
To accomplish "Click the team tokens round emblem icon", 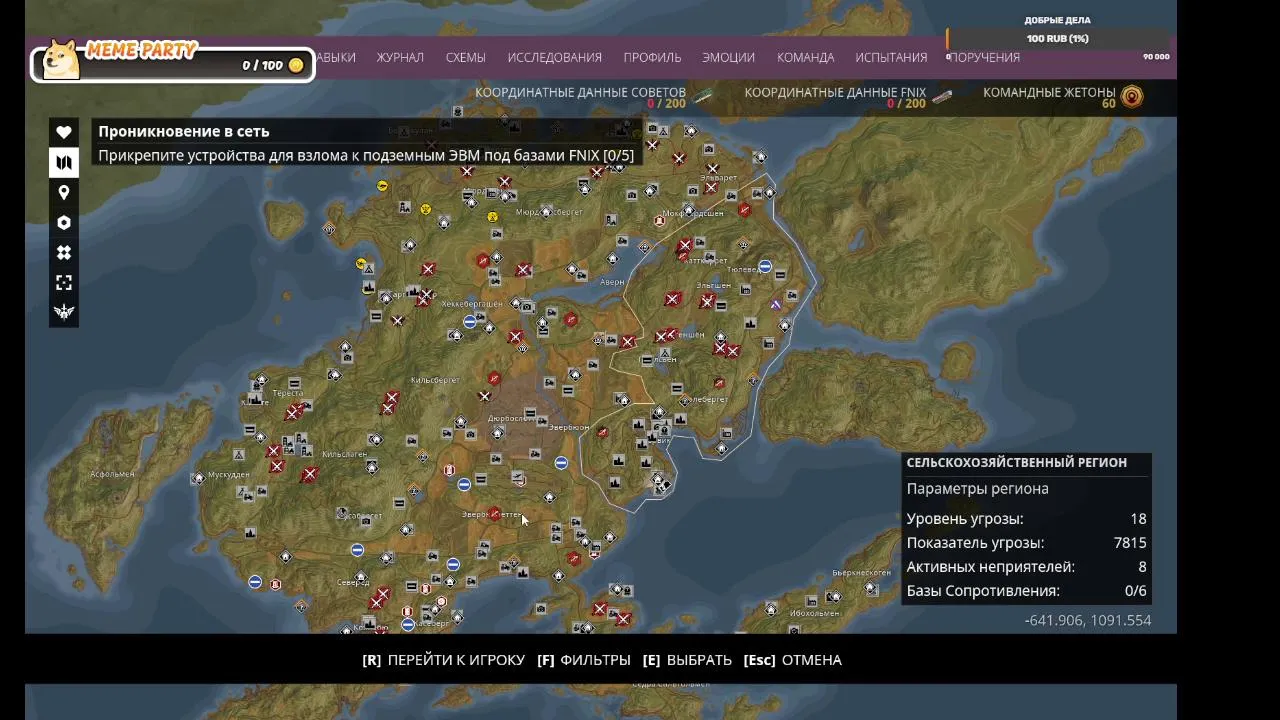I will click(x=1132, y=96).
